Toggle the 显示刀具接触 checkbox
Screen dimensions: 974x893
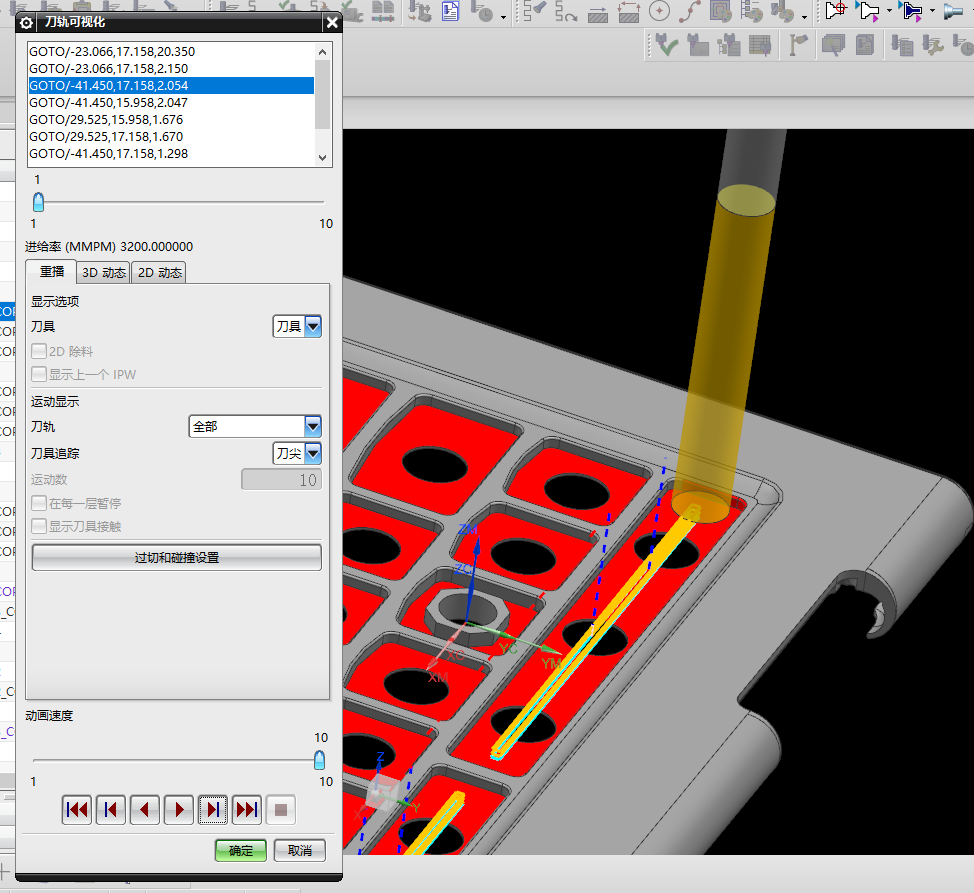39,526
